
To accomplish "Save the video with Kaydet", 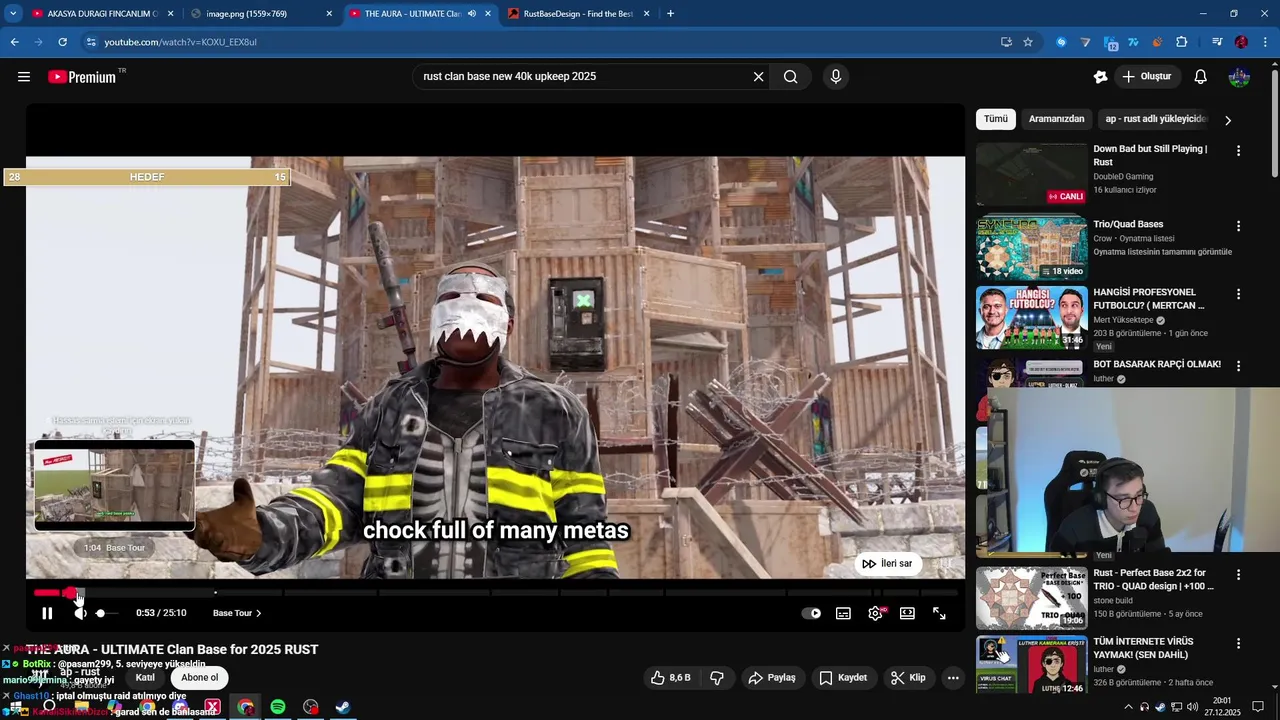I will click(x=843, y=678).
